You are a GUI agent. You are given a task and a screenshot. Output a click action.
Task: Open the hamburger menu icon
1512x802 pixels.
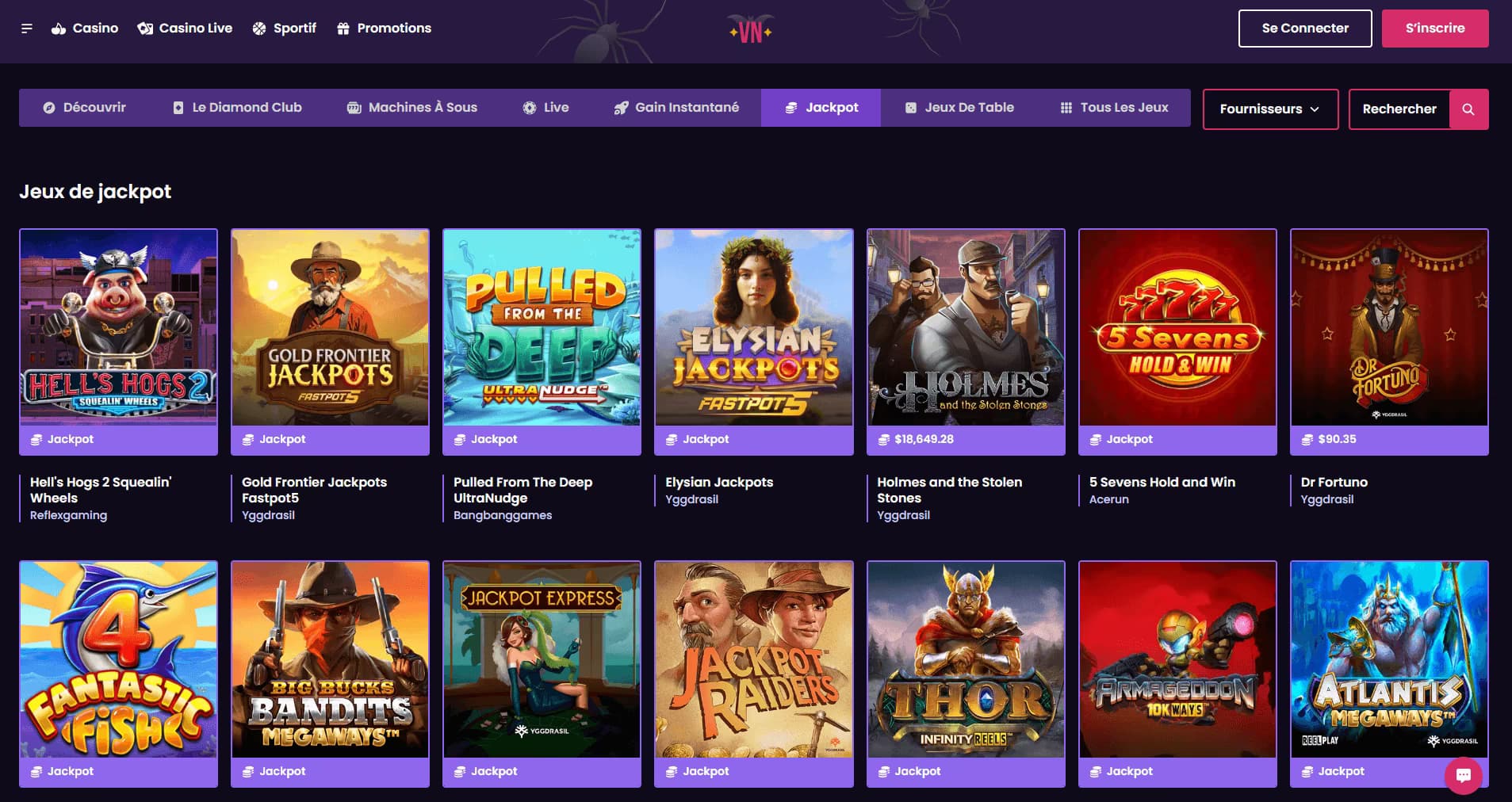coord(27,29)
